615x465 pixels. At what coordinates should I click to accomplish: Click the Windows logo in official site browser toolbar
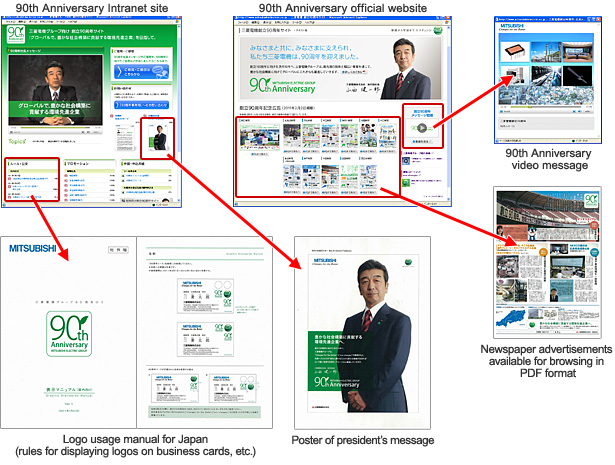pos(447,23)
